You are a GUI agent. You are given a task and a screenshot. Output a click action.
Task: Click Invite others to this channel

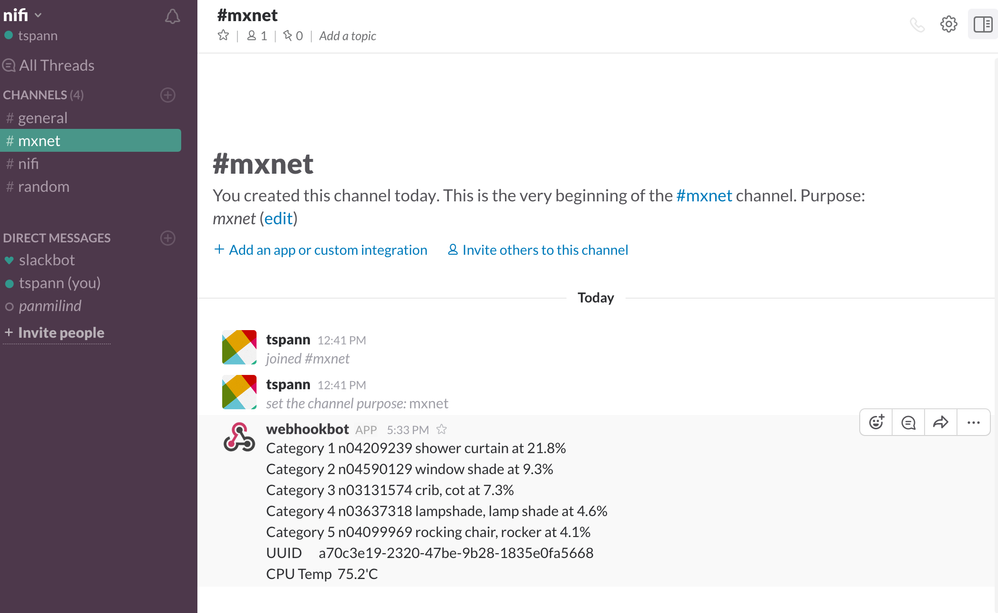(x=536, y=250)
